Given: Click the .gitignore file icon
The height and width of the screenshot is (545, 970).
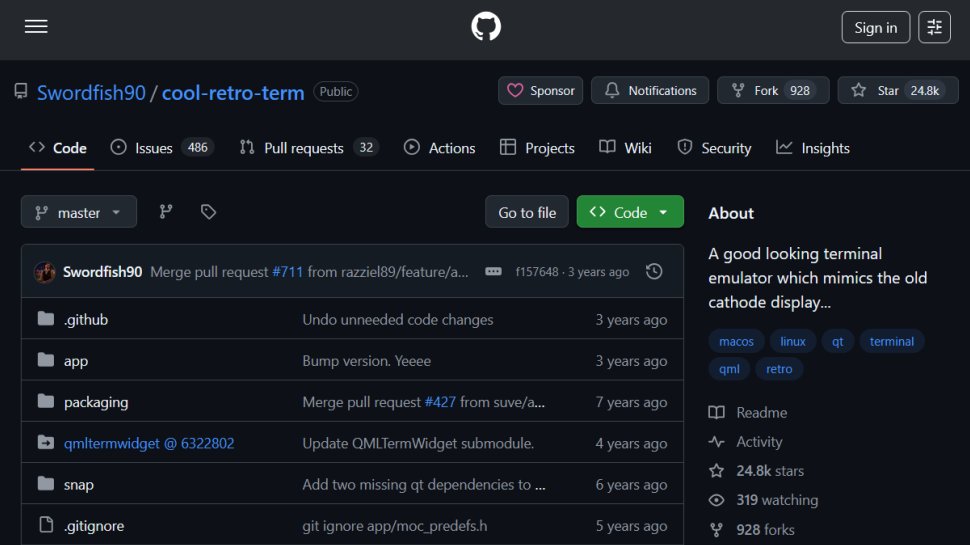Looking at the screenshot, I should [x=46, y=525].
